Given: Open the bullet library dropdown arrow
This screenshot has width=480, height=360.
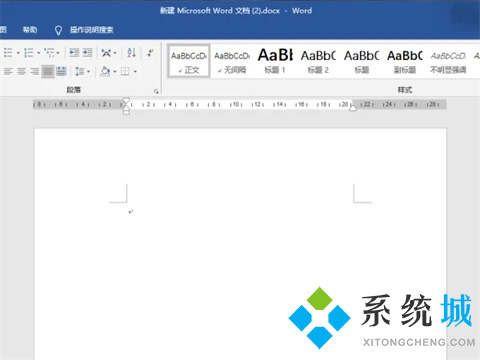Looking at the screenshot, I should 18,53.
